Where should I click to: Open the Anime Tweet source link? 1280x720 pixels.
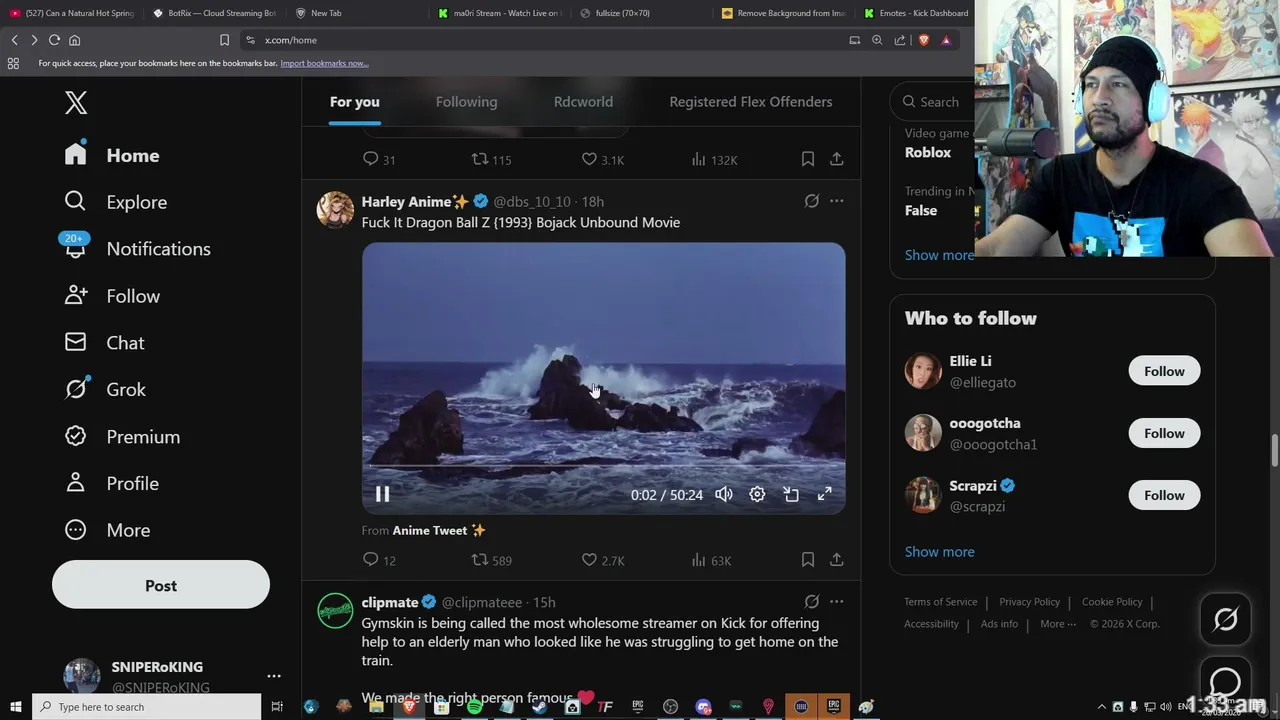(439, 530)
